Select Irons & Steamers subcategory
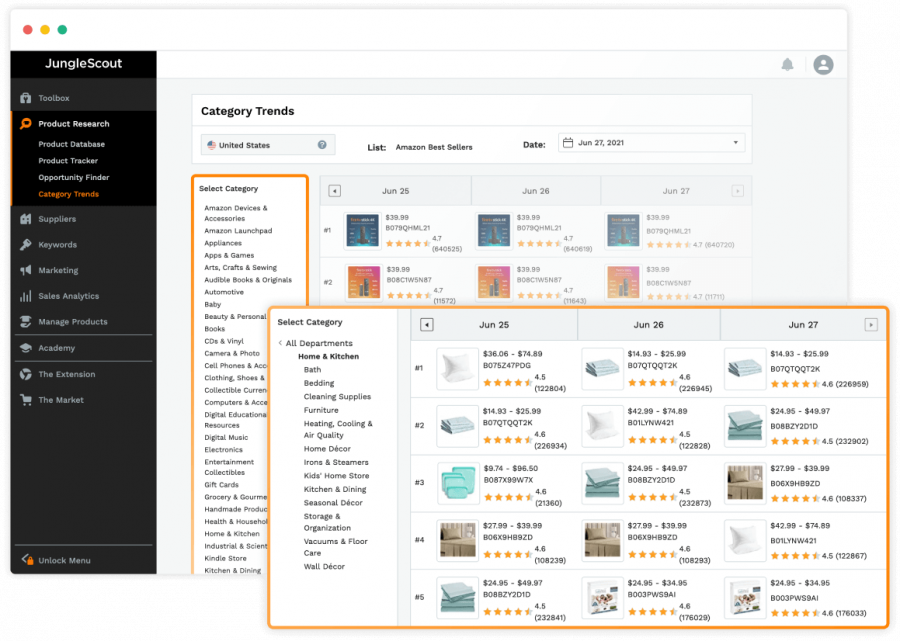This screenshot has height=641, width=900. click(x=336, y=463)
